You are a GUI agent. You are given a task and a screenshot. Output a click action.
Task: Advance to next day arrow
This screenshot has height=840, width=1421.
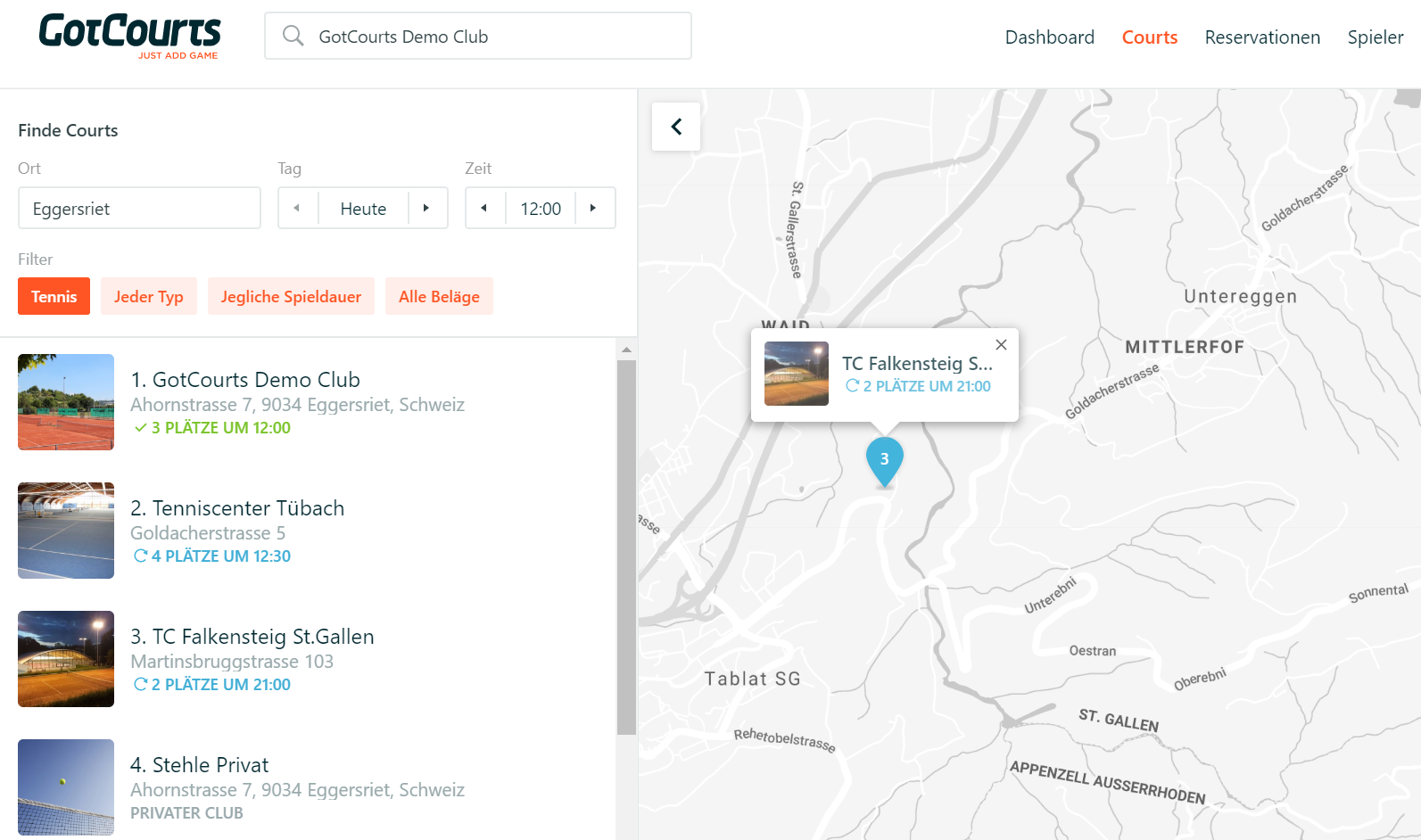point(427,208)
